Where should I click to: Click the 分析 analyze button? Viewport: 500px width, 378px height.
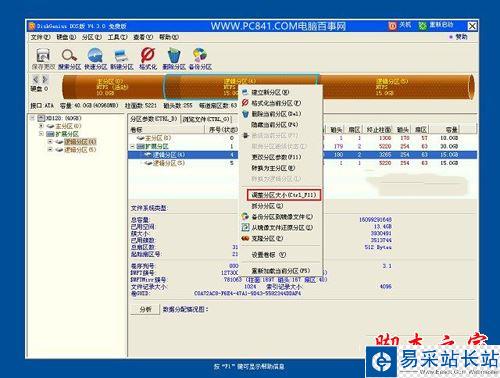pos(145,310)
